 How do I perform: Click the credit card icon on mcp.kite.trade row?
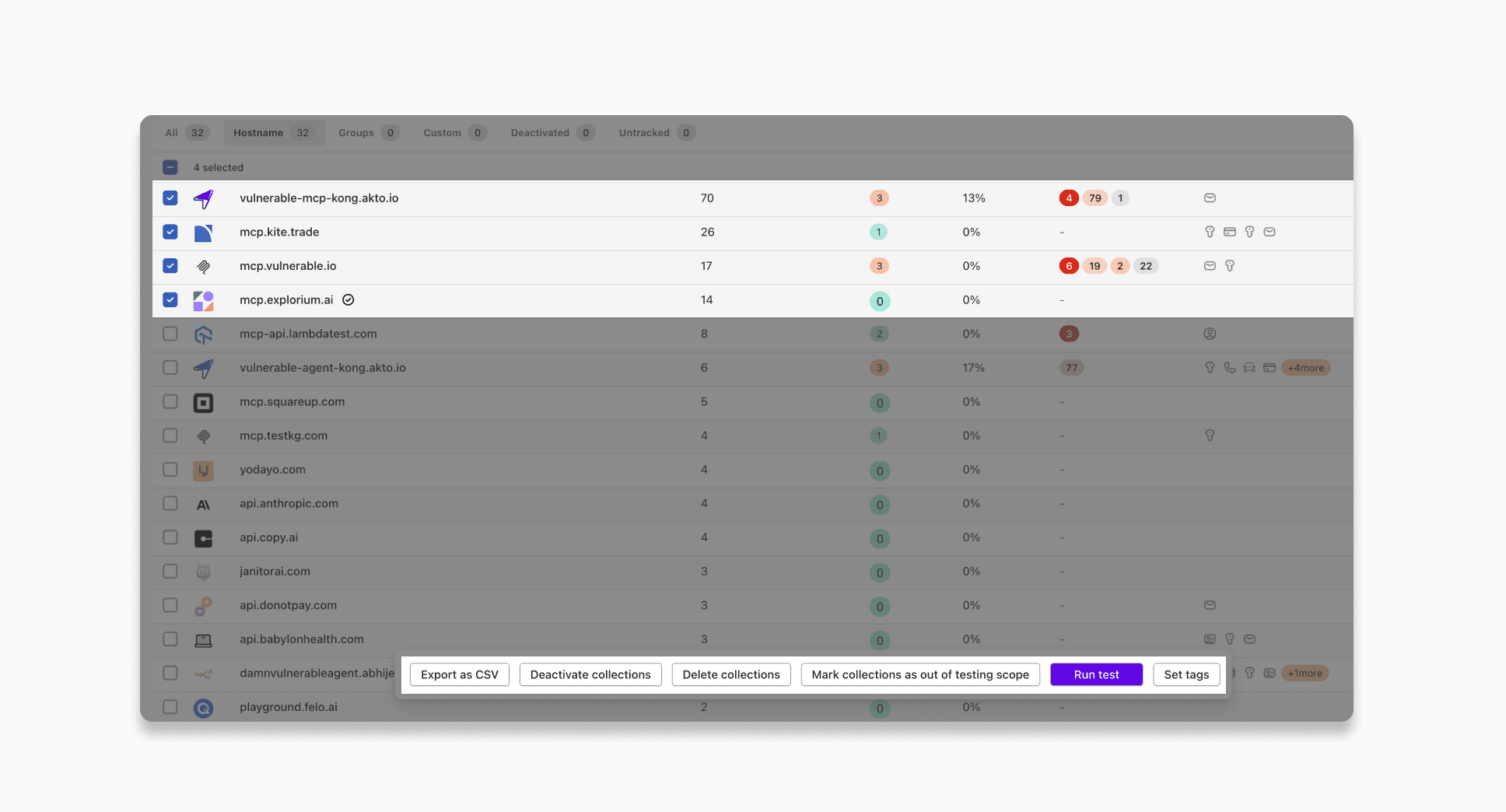click(x=1230, y=231)
